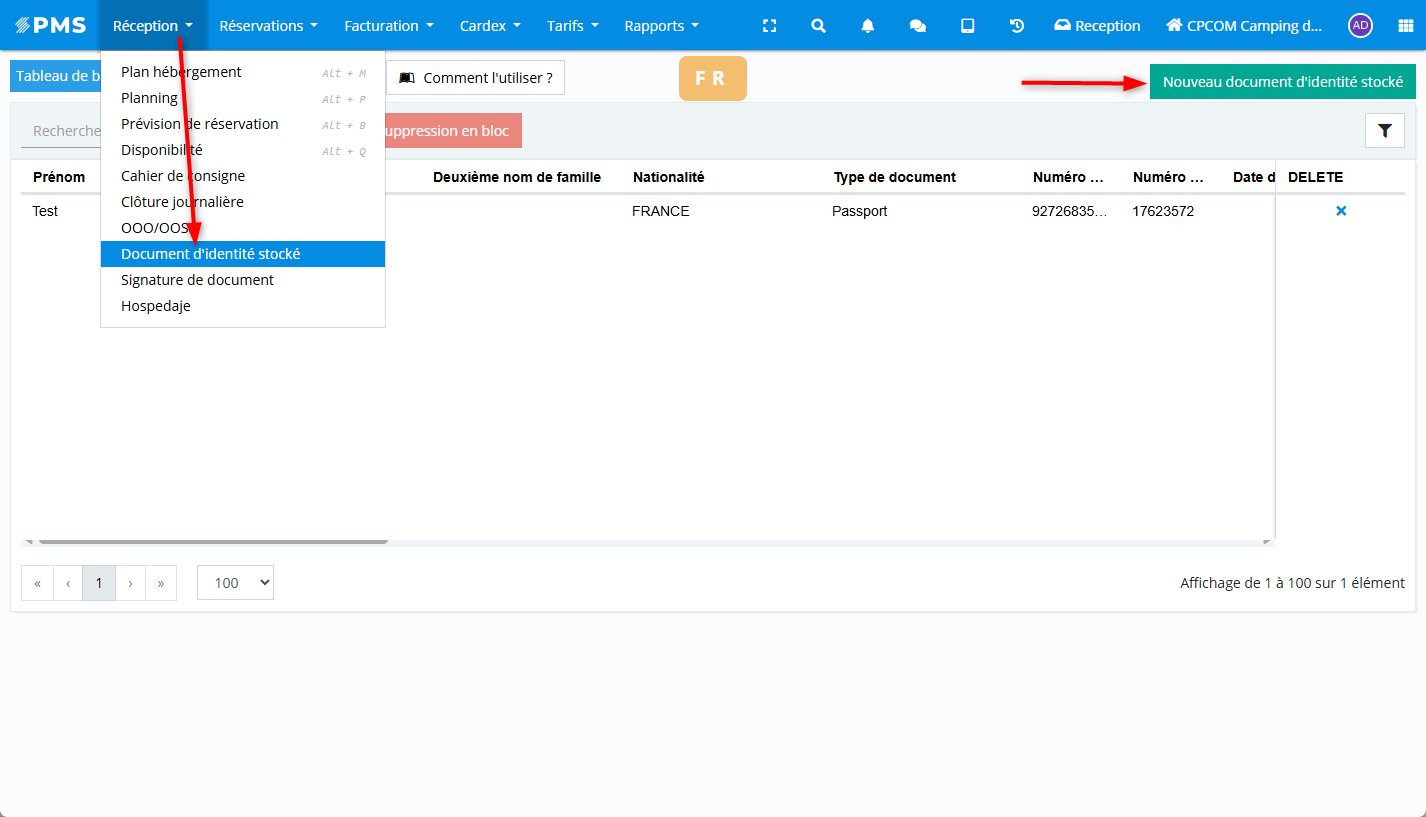Click the fullscreen icon in top bar

click(x=769, y=26)
